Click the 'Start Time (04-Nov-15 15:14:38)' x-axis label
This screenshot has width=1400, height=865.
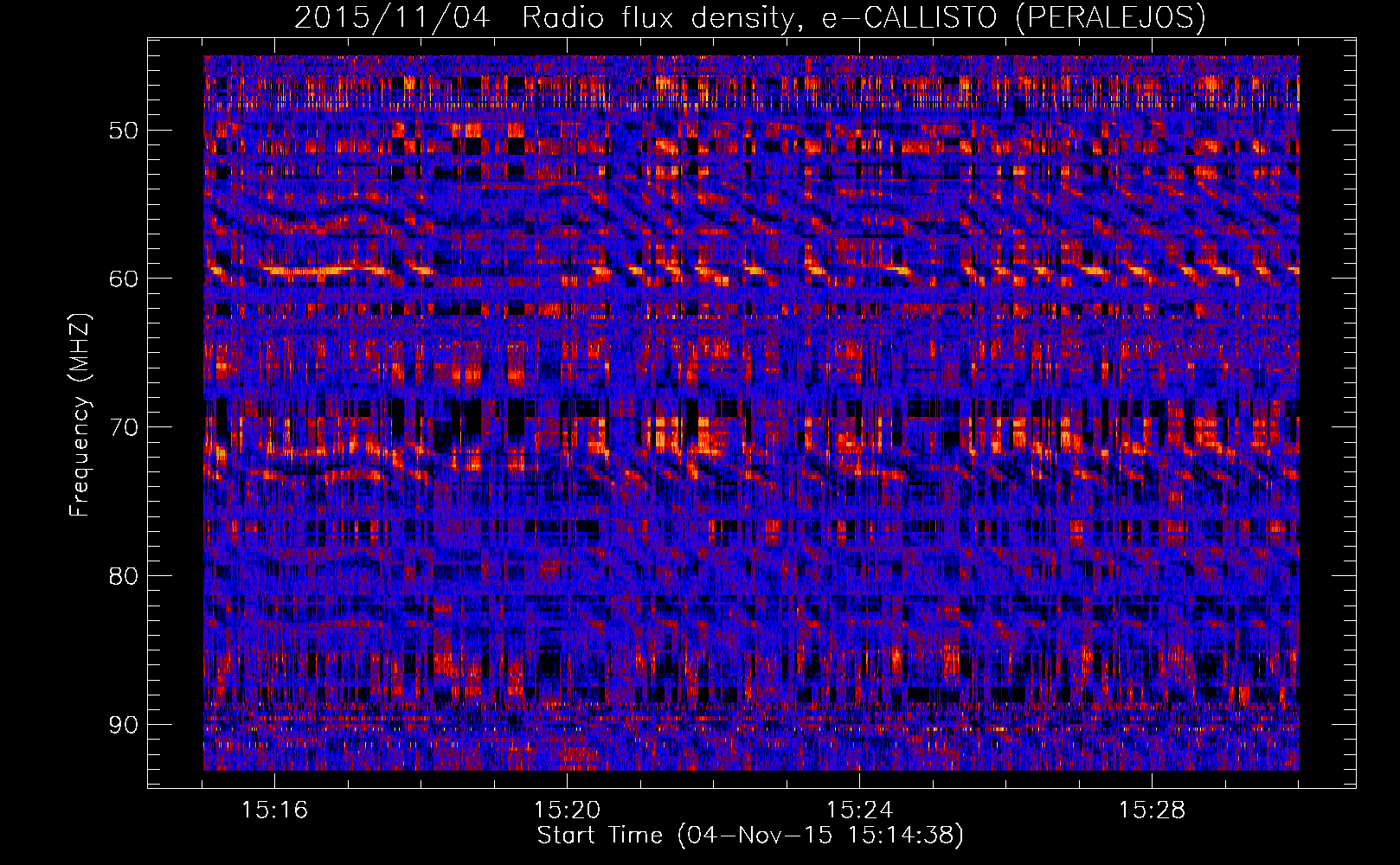click(x=750, y=836)
